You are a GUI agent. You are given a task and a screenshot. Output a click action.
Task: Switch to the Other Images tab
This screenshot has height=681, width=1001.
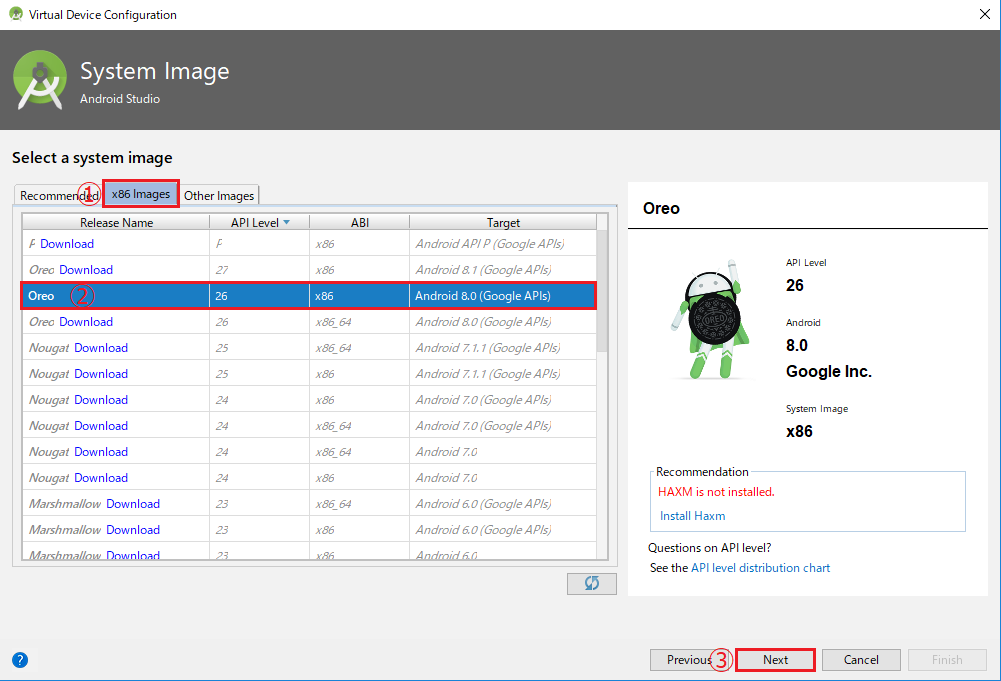pos(219,195)
